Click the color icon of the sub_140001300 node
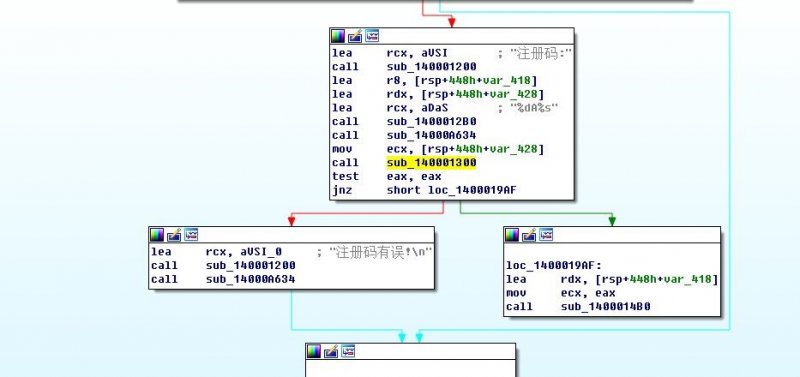Image resolution: width=800 pixels, height=377 pixels. [338, 36]
